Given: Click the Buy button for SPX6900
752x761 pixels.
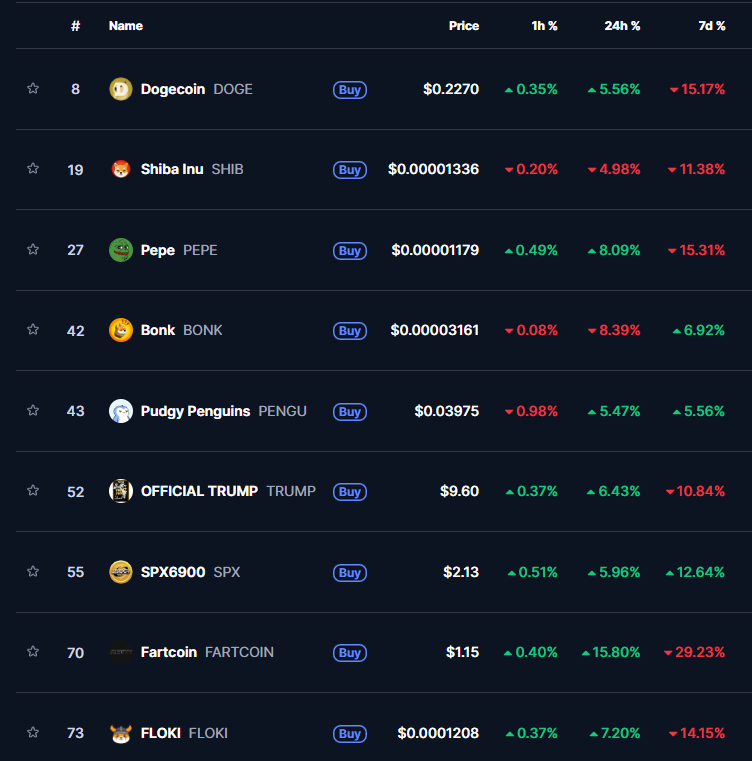Looking at the screenshot, I should [350, 573].
